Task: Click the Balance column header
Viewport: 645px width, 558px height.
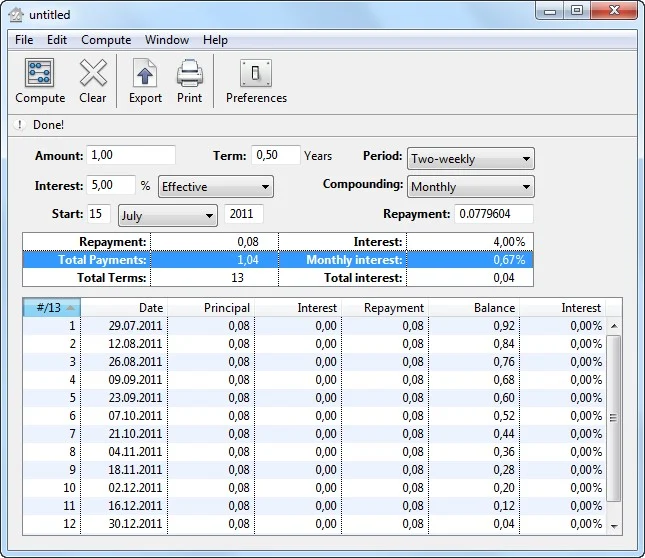Action: tap(474, 308)
